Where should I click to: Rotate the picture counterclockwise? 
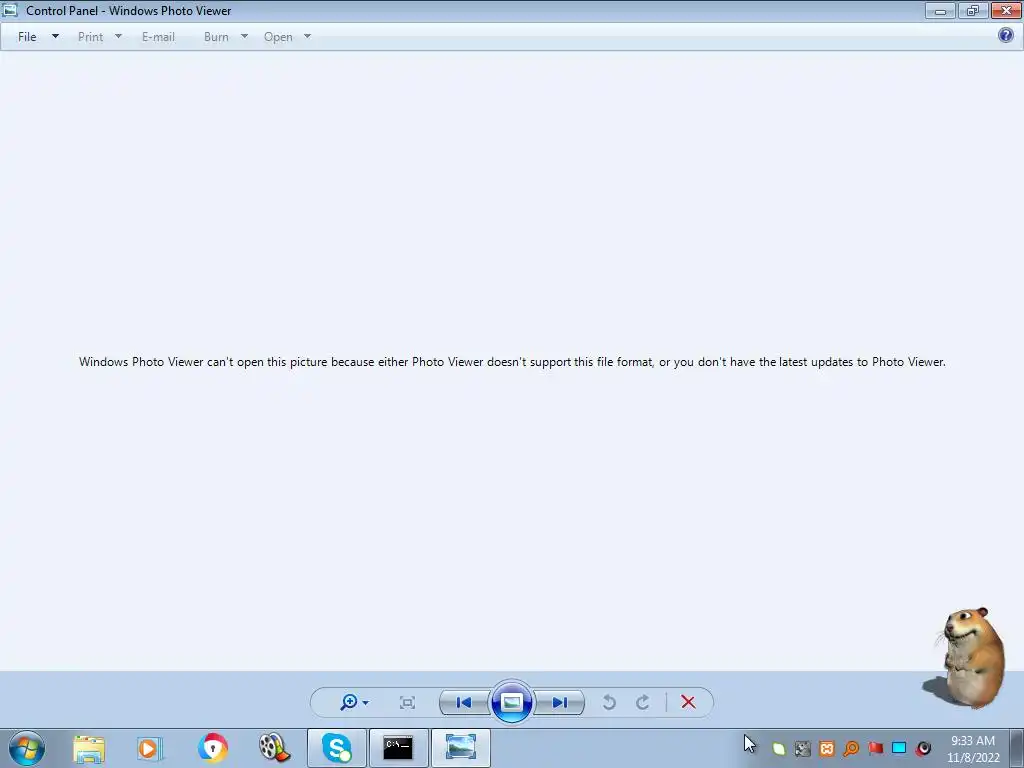609,702
